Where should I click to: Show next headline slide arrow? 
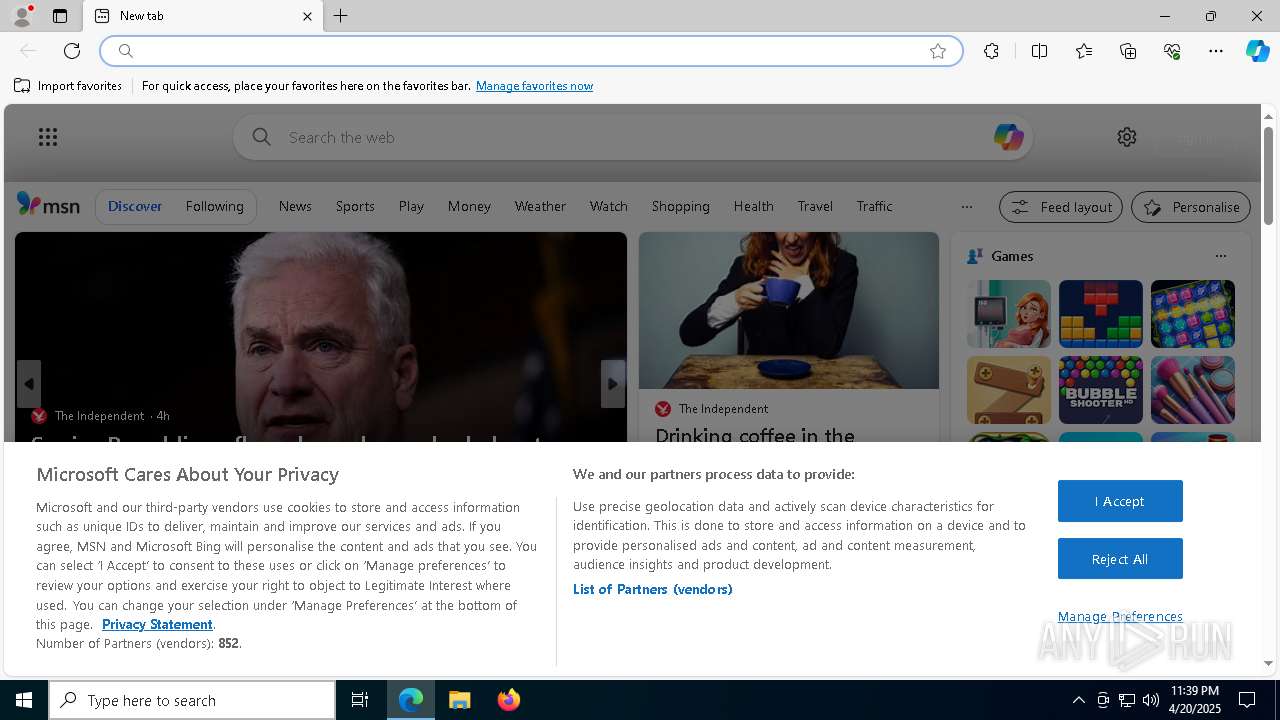[613, 384]
